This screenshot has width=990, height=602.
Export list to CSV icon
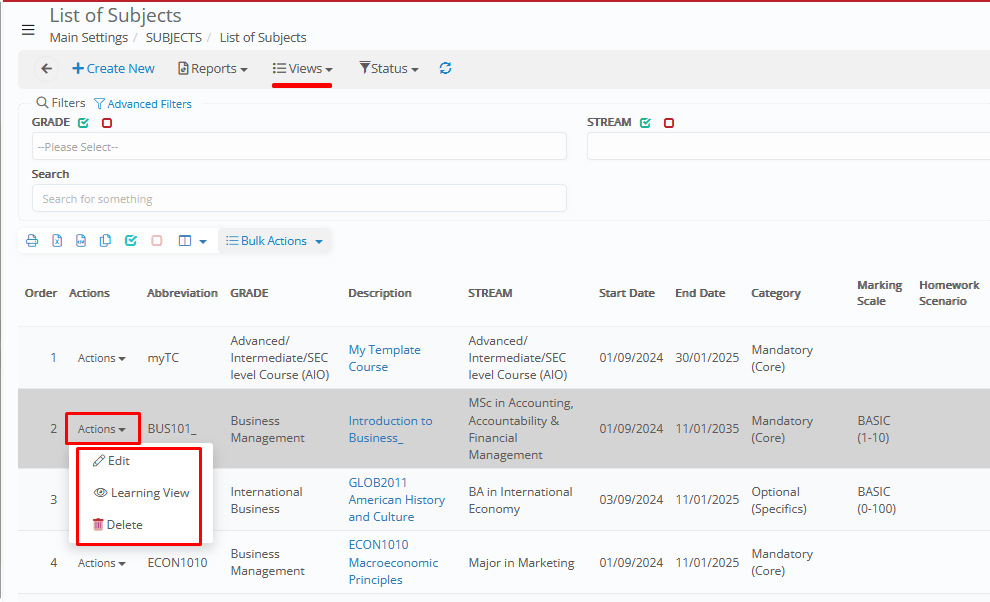coord(81,241)
